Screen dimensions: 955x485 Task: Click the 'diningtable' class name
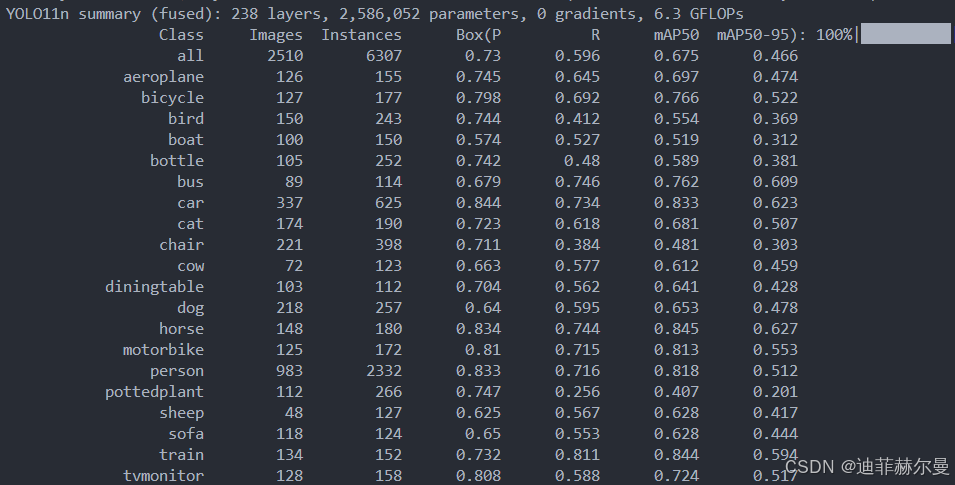(154, 286)
